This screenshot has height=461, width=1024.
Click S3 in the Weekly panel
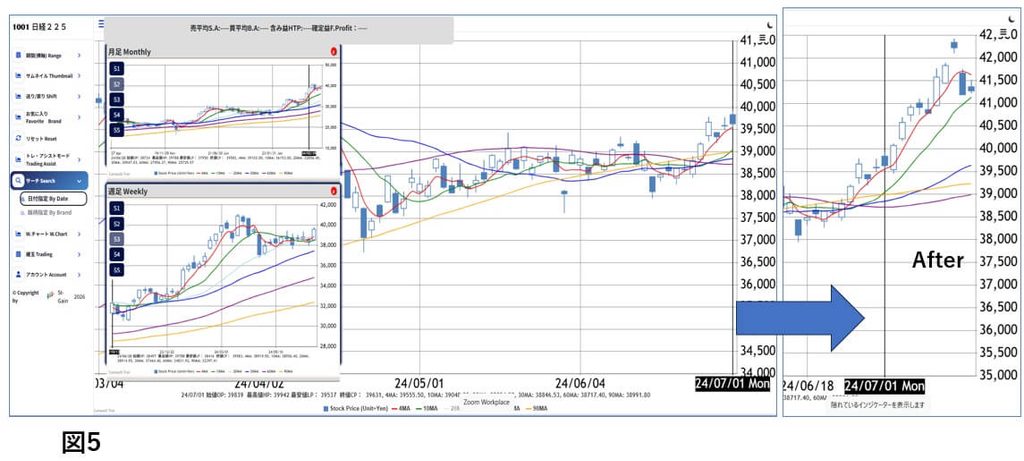[x=116, y=239]
